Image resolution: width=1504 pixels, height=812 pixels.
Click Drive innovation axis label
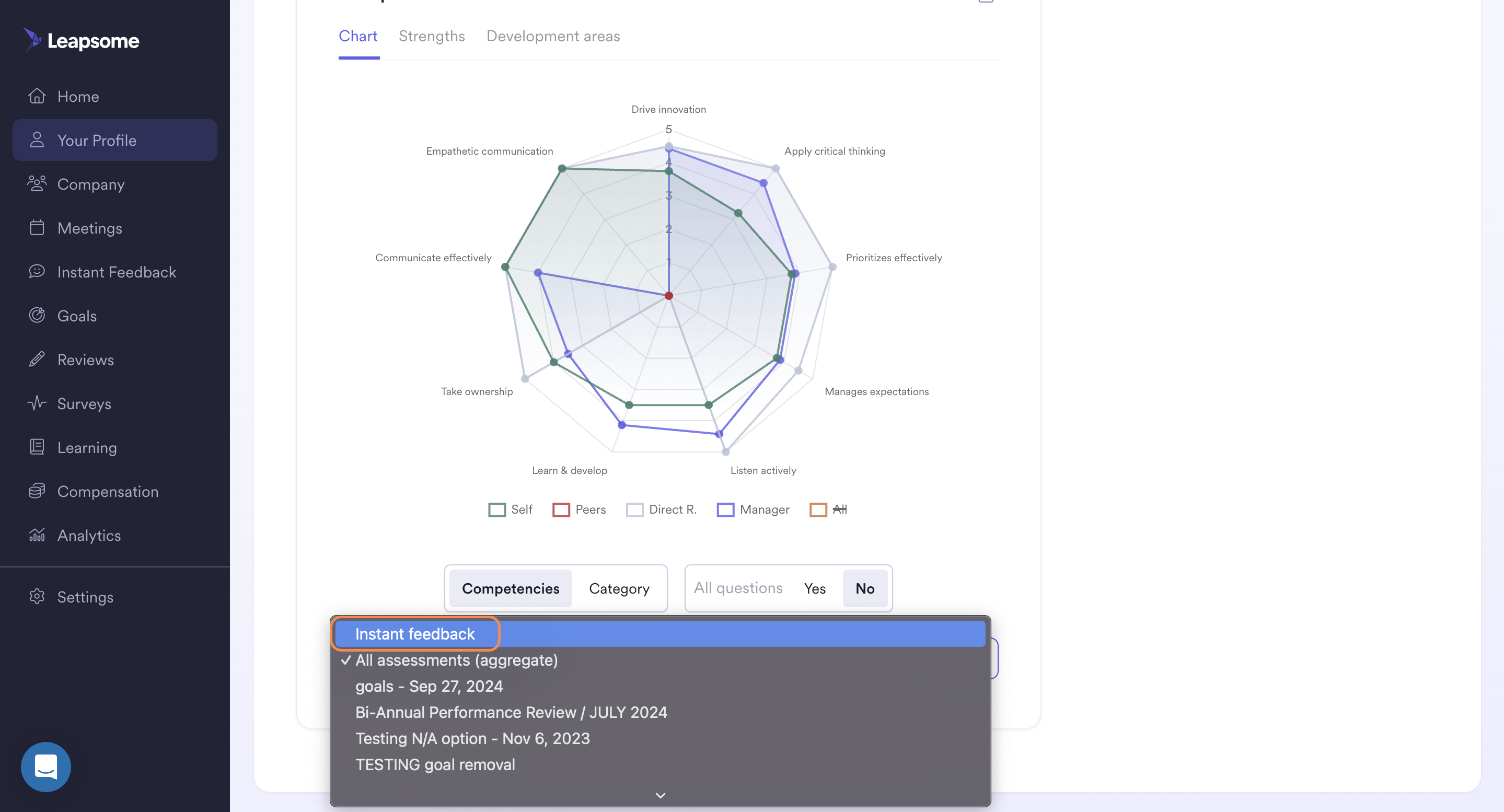click(x=668, y=109)
